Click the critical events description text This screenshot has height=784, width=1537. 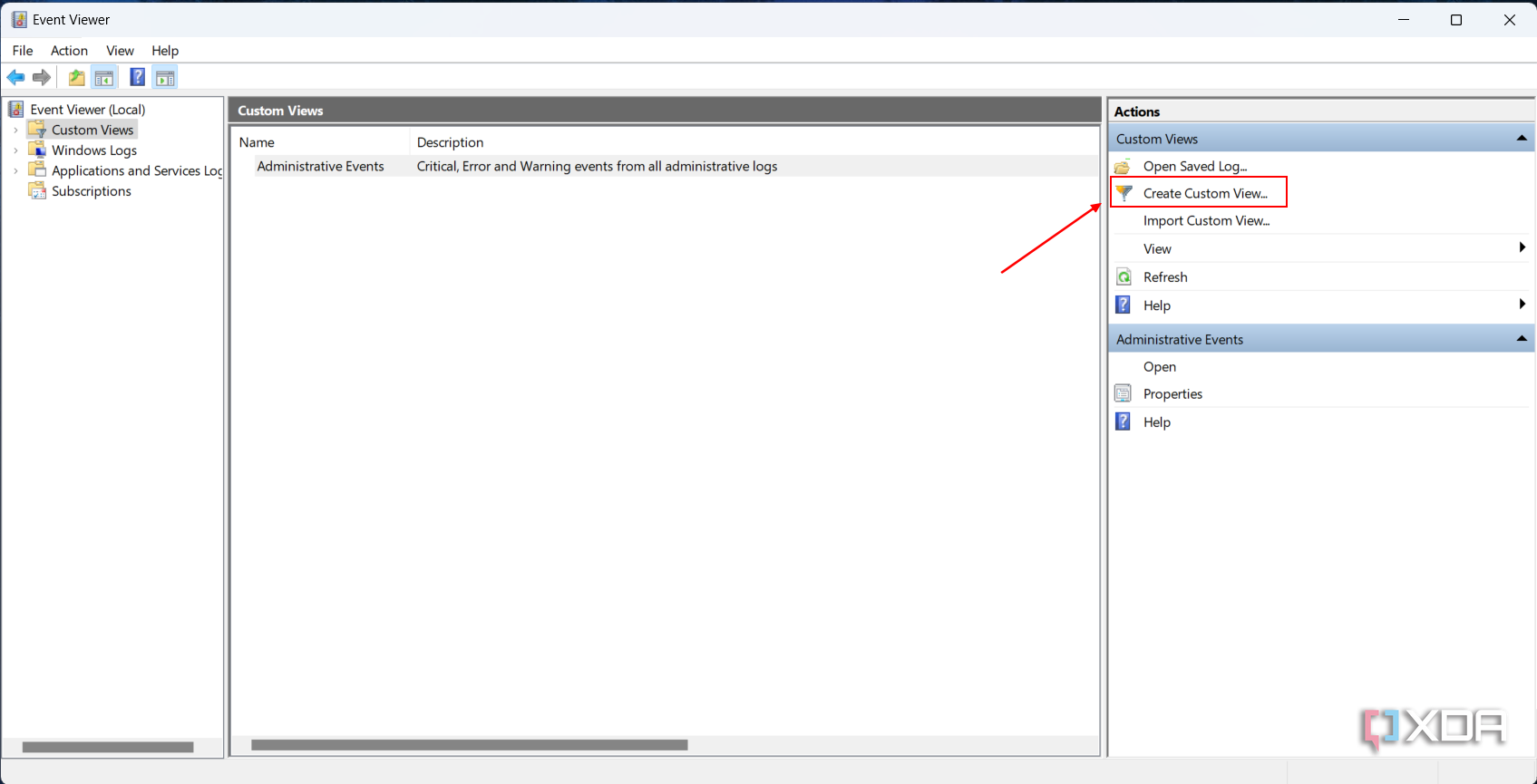point(597,166)
